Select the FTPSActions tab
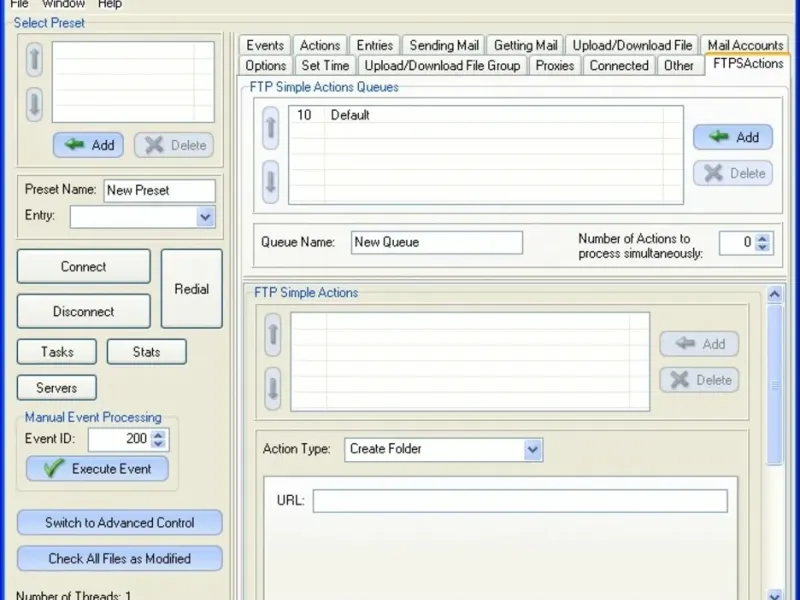 pos(748,64)
